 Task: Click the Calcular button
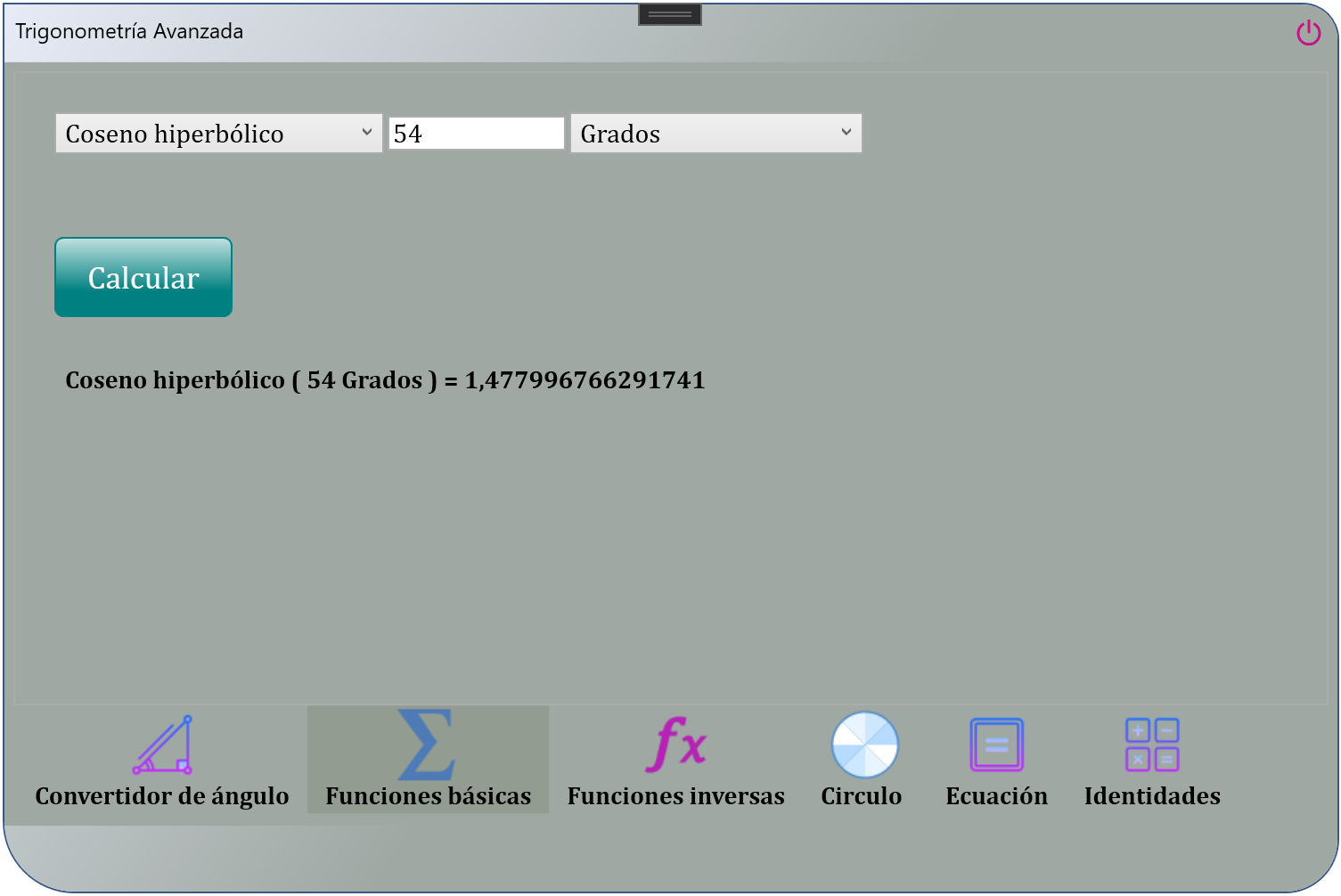143,277
